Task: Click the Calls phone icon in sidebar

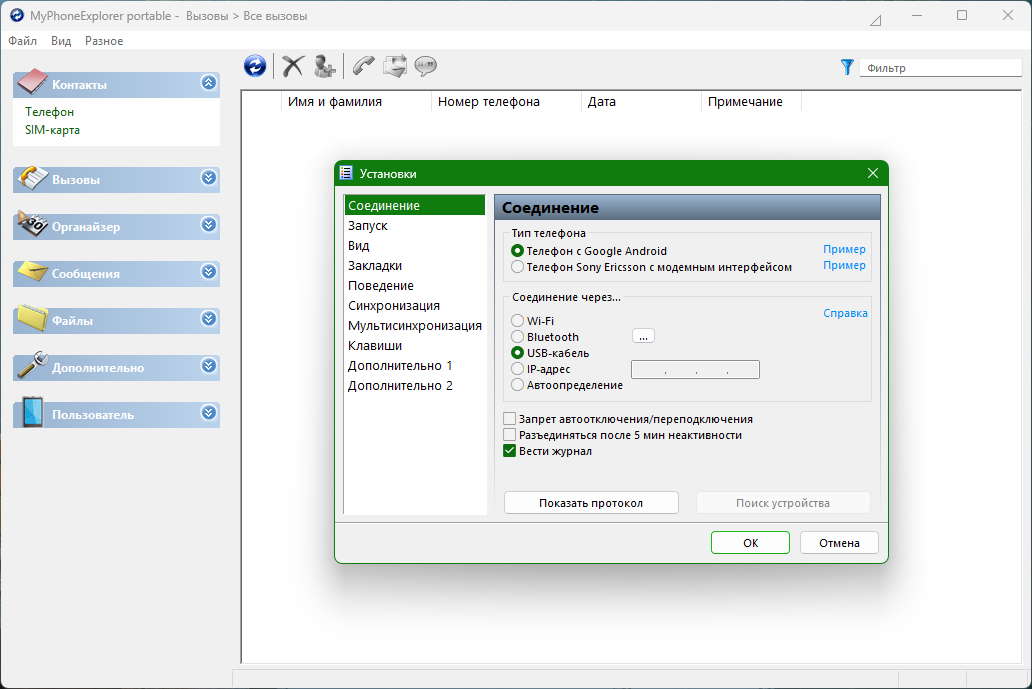Action: click(x=32, y=178)
